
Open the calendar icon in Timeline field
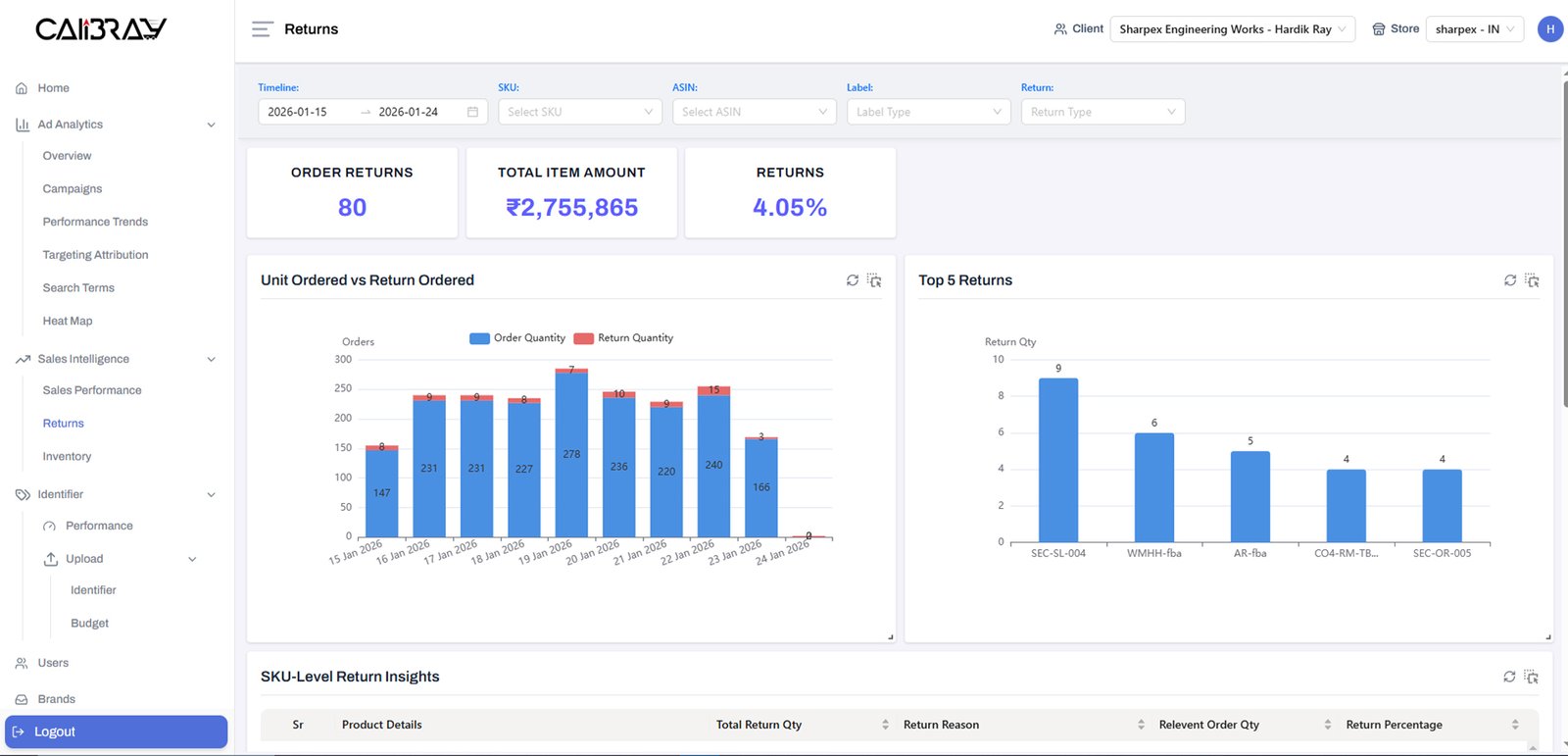pyautogui.click(x=472, y=112)
